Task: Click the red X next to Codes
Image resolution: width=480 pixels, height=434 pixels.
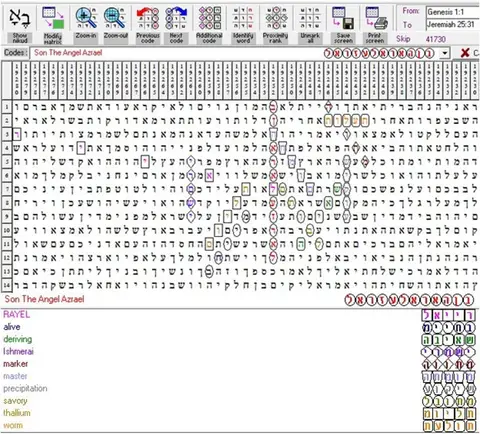Action: coord(465,53)
